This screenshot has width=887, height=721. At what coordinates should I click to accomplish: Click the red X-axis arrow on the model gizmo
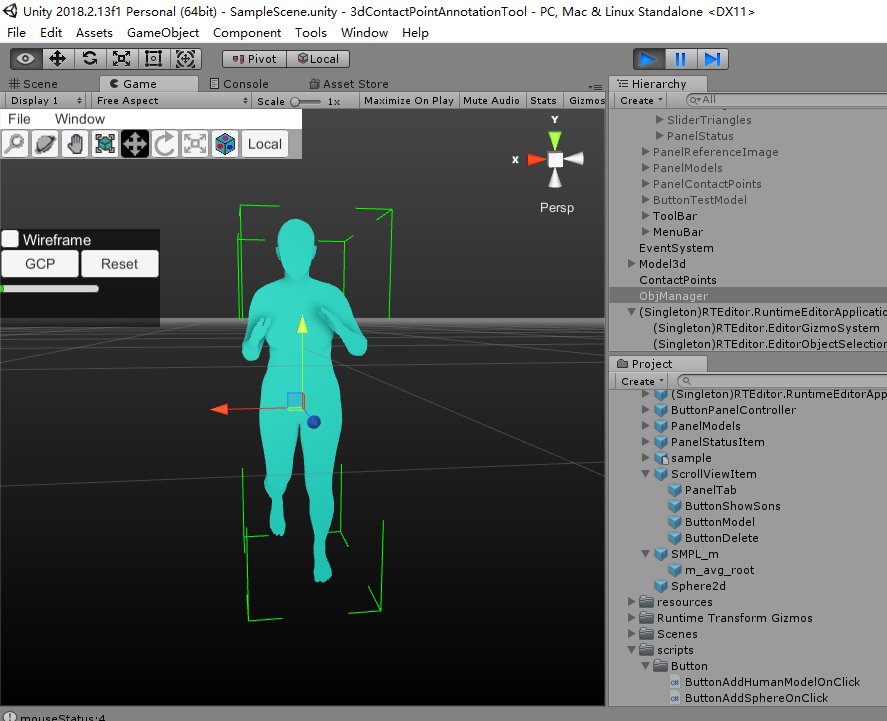tap(219, 409)
